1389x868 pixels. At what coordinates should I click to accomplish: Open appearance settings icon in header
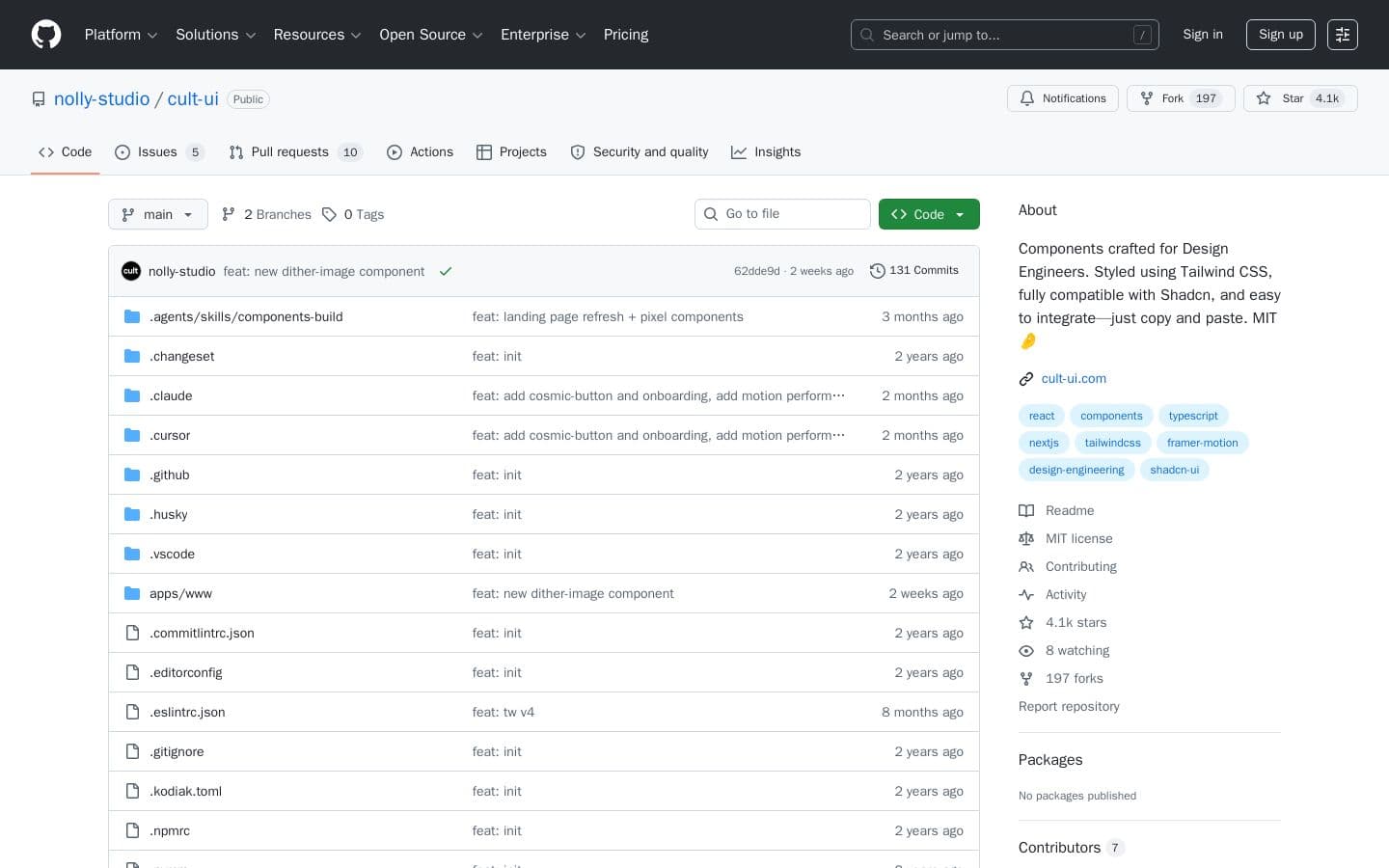[x=1343, y=35]
